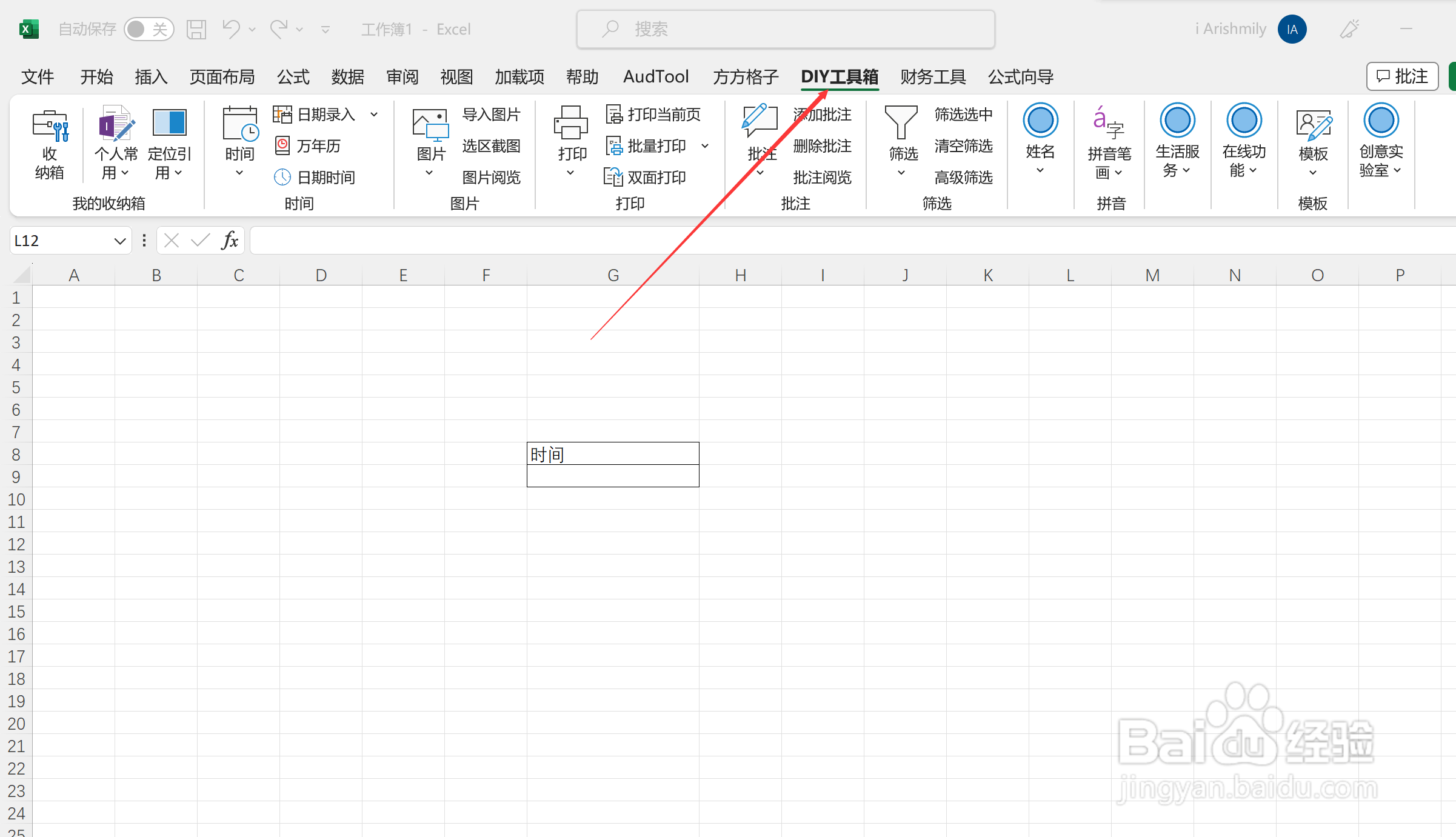Image resolution: width=1456 pixels, height=837 pixels.
Task: Click the Redo arrow icon
Action: 279,28
